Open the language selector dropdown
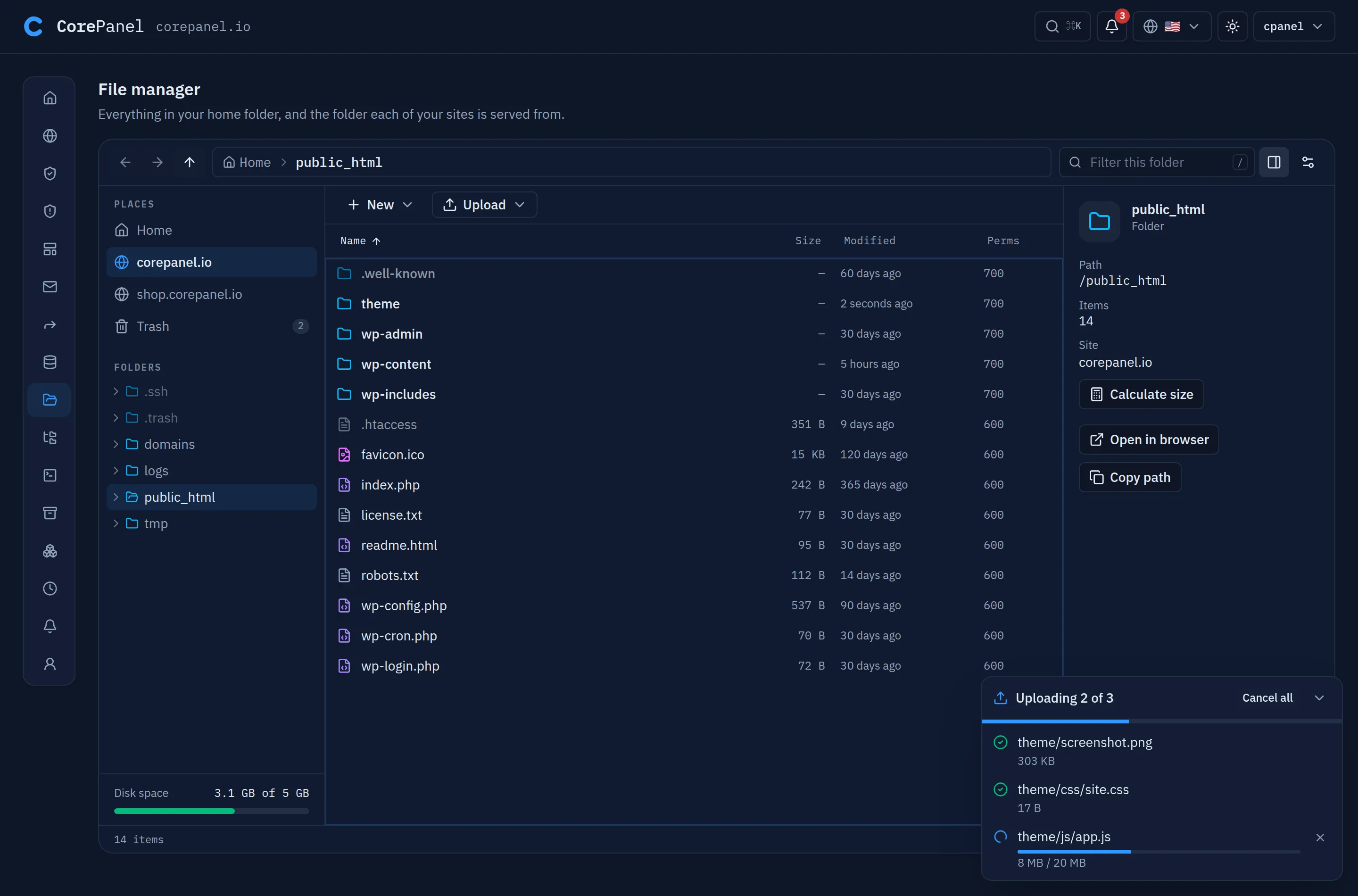 [1171, 26]
